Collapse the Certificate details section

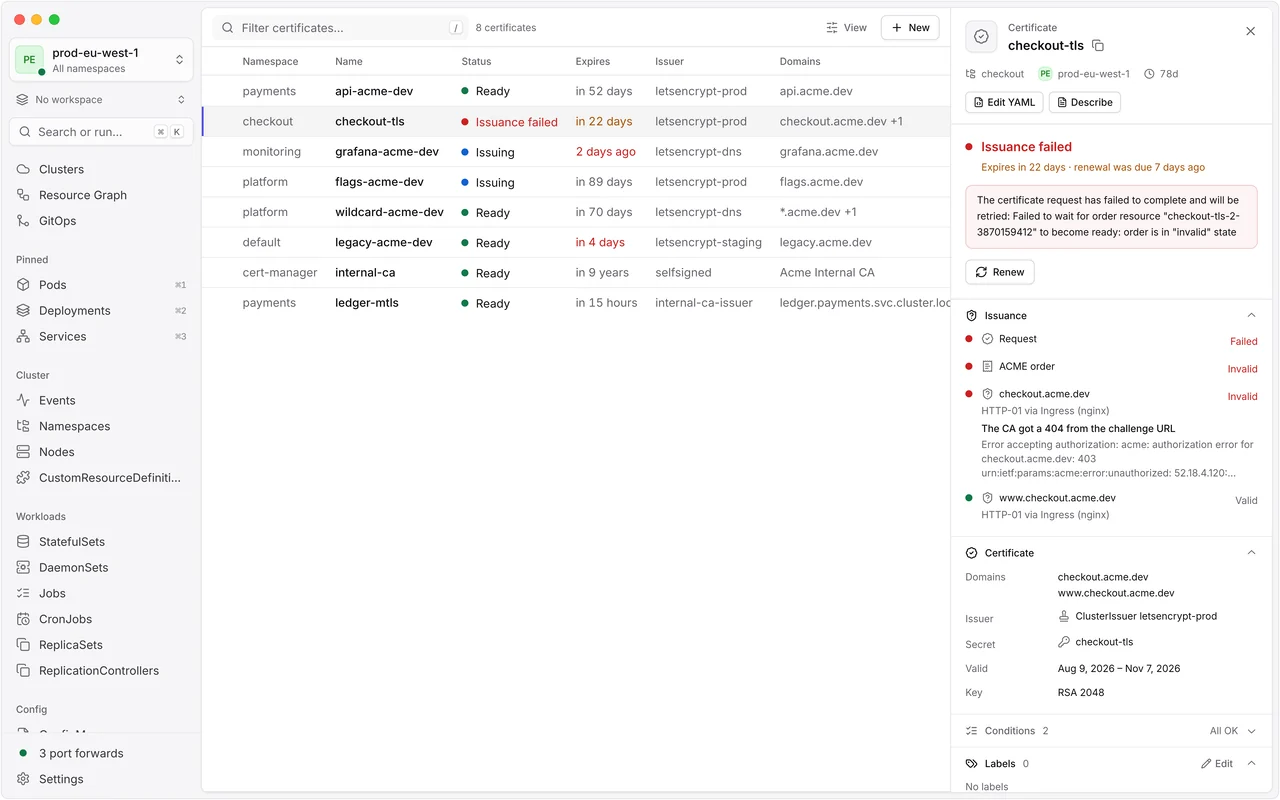1251,553
